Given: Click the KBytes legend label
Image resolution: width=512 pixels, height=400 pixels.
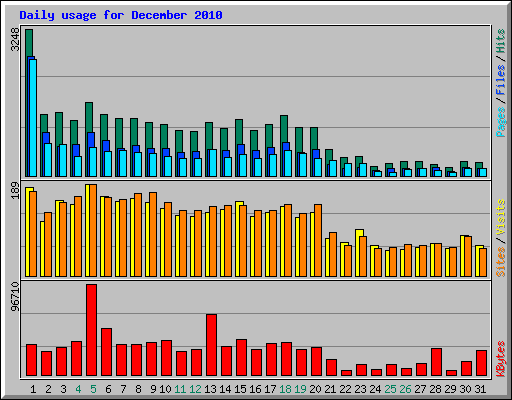Looking at the screenshot, I should coord(501,359).
